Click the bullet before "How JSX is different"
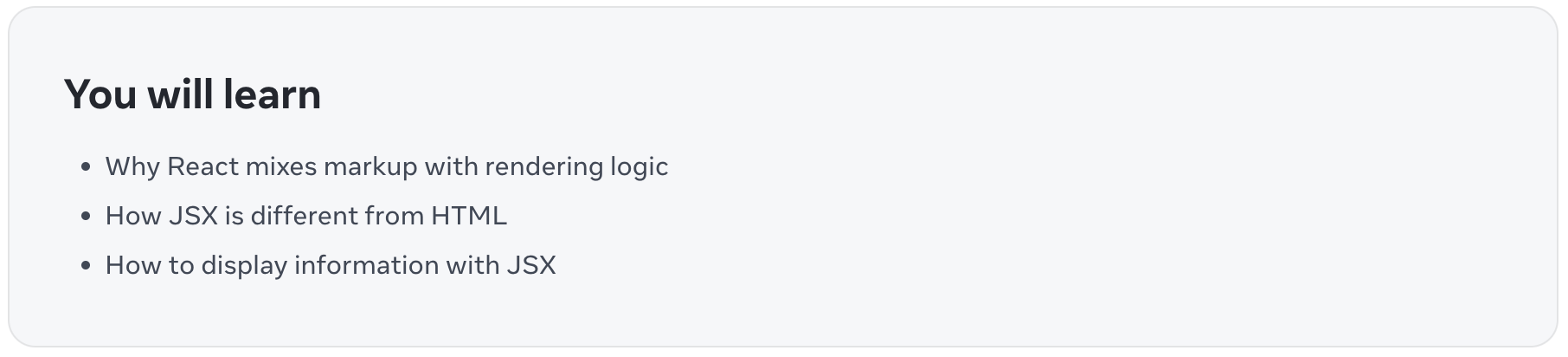Screen dimensions: 1568x357 pyautogui.click(x=86, y=216)
